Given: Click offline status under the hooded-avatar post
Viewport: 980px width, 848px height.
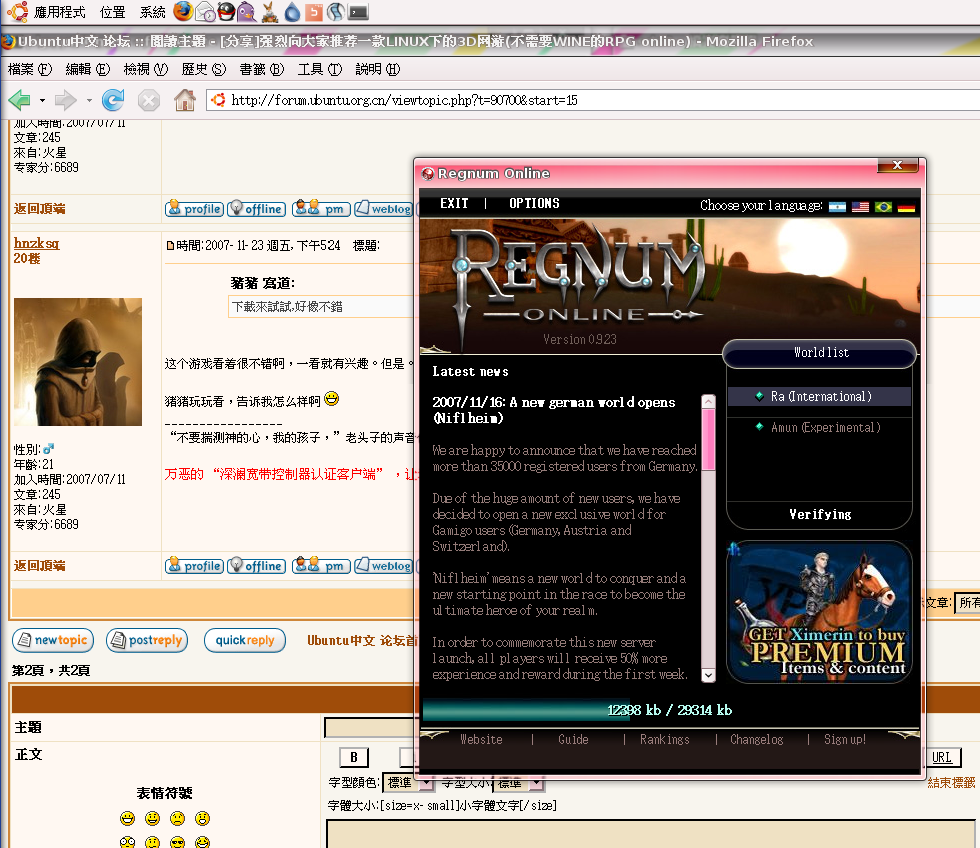Looking at the screenshot, I should (x=256, y=566).
